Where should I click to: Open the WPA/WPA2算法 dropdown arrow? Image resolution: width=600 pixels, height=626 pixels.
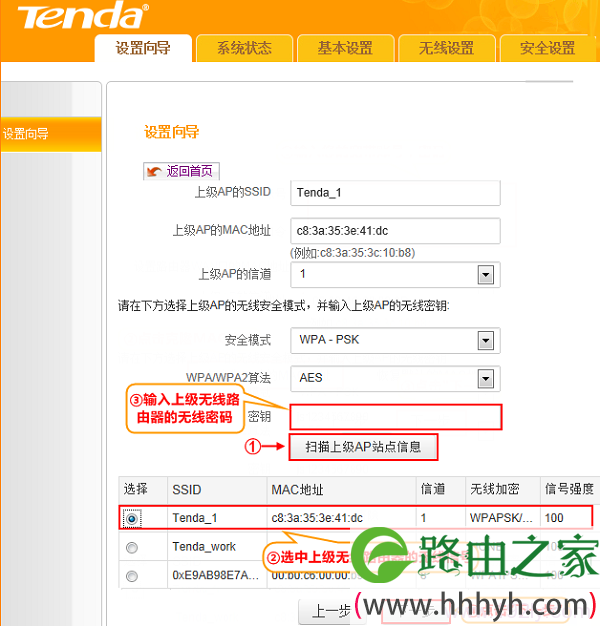click(x=485, y=378)
